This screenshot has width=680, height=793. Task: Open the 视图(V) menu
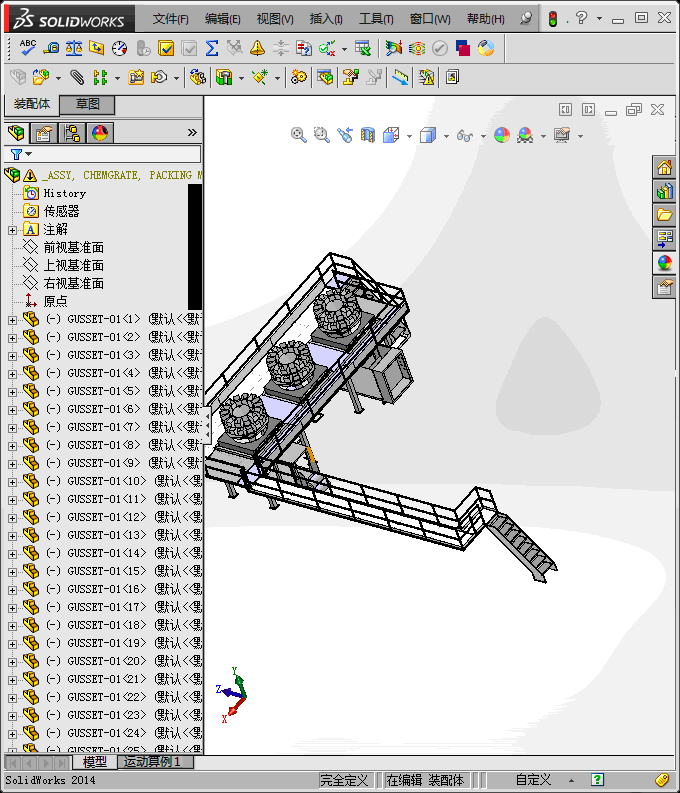coord(275,19)
